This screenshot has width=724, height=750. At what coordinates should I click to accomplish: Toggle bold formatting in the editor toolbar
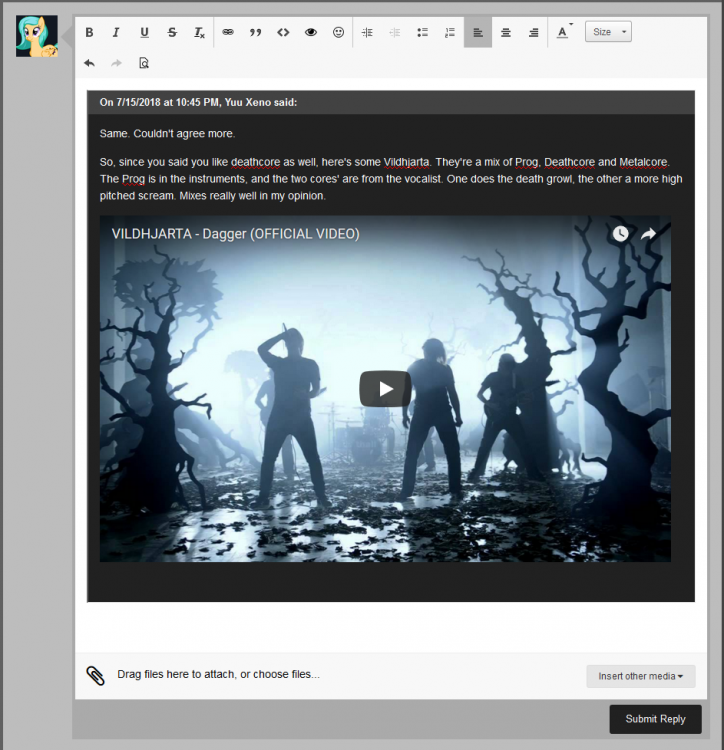click(x=89, y=32)
